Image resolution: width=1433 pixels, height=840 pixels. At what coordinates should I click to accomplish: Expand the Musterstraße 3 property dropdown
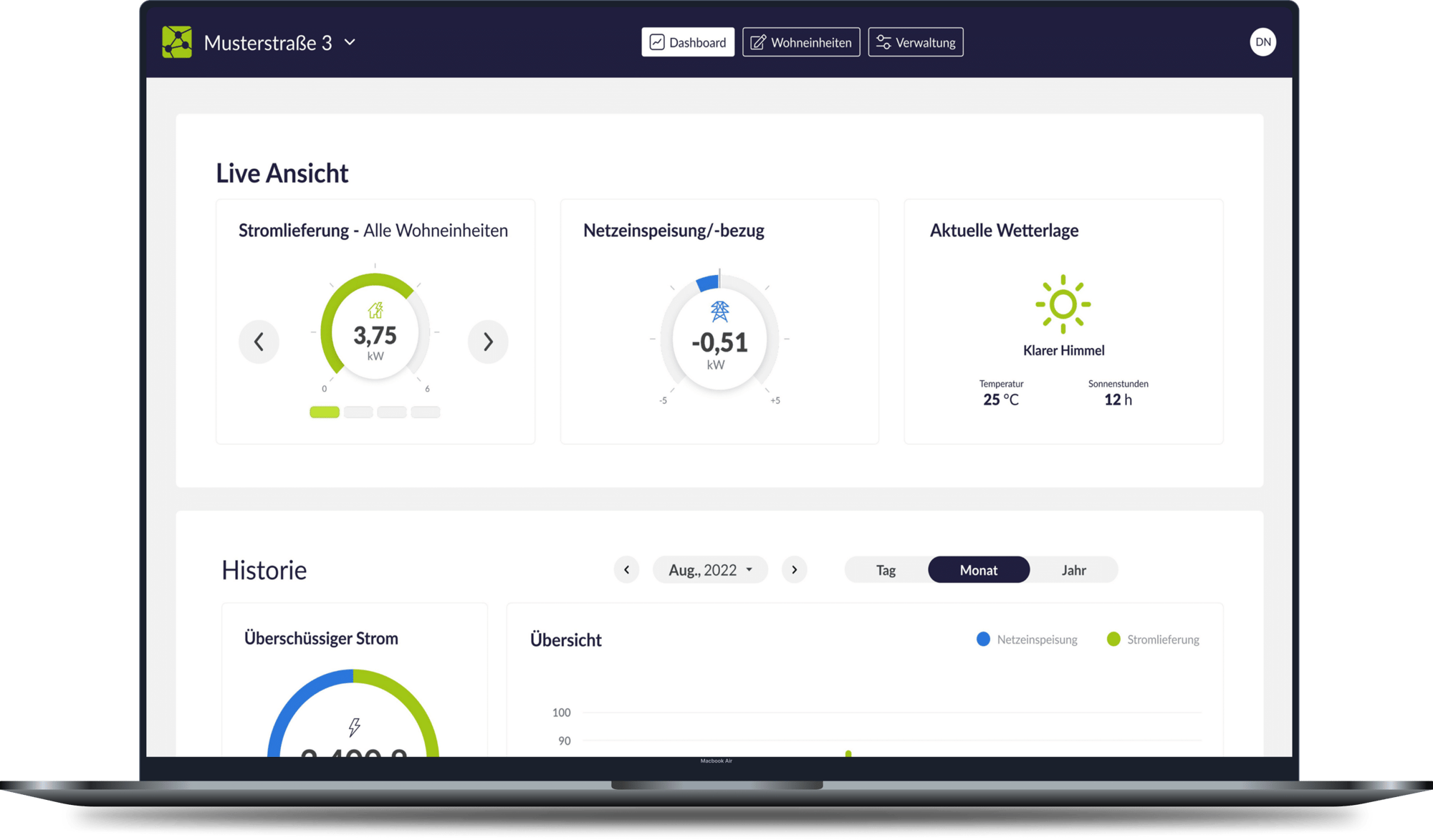350,42
